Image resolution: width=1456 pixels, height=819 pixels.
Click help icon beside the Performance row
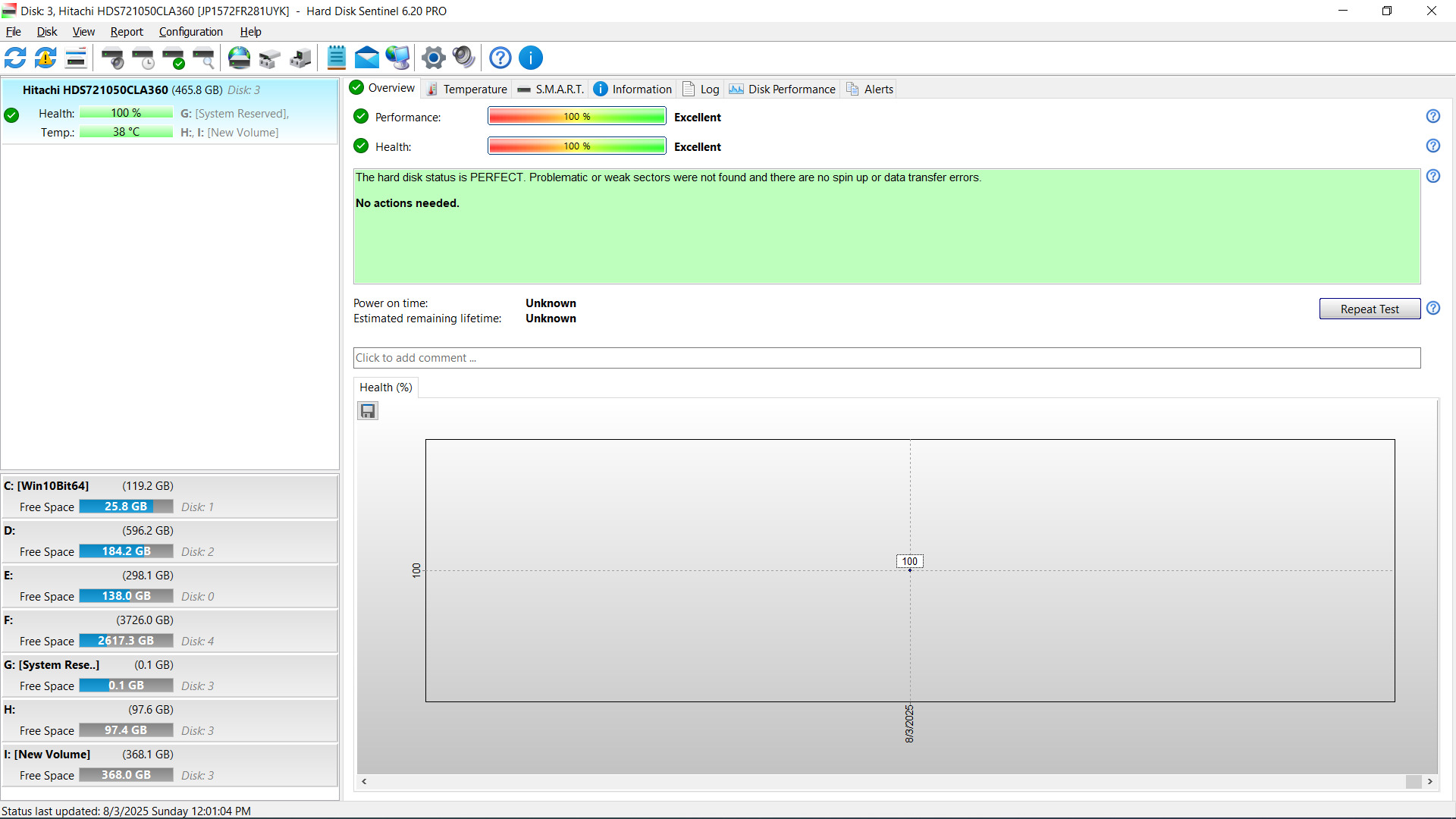(1433, 116)
